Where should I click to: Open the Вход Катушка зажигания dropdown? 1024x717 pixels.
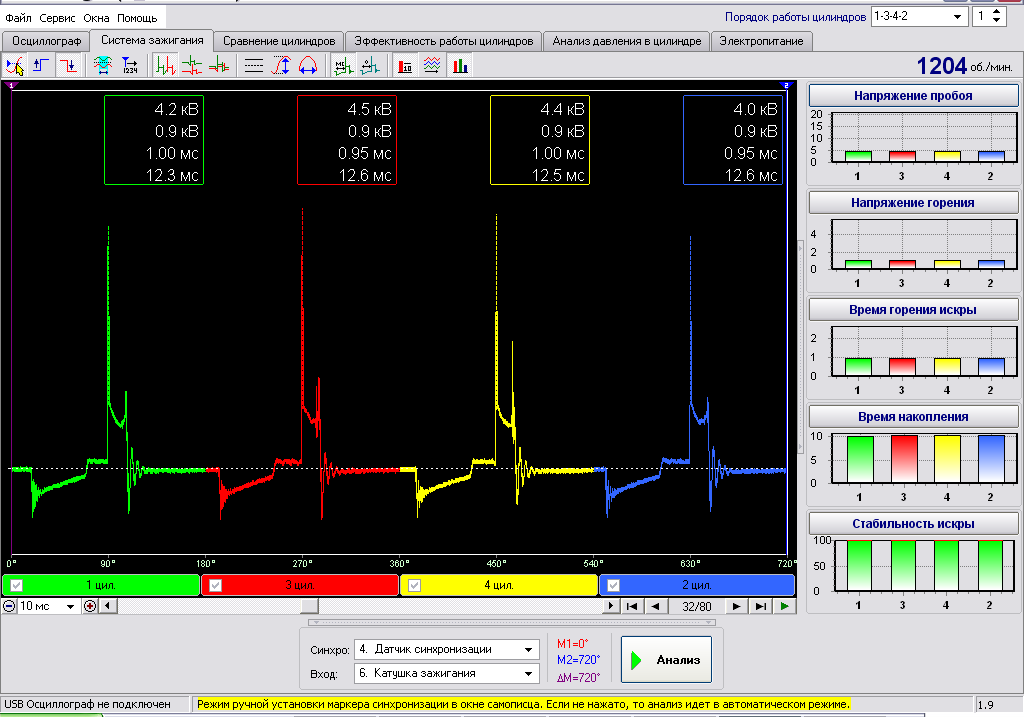[447, 673]
